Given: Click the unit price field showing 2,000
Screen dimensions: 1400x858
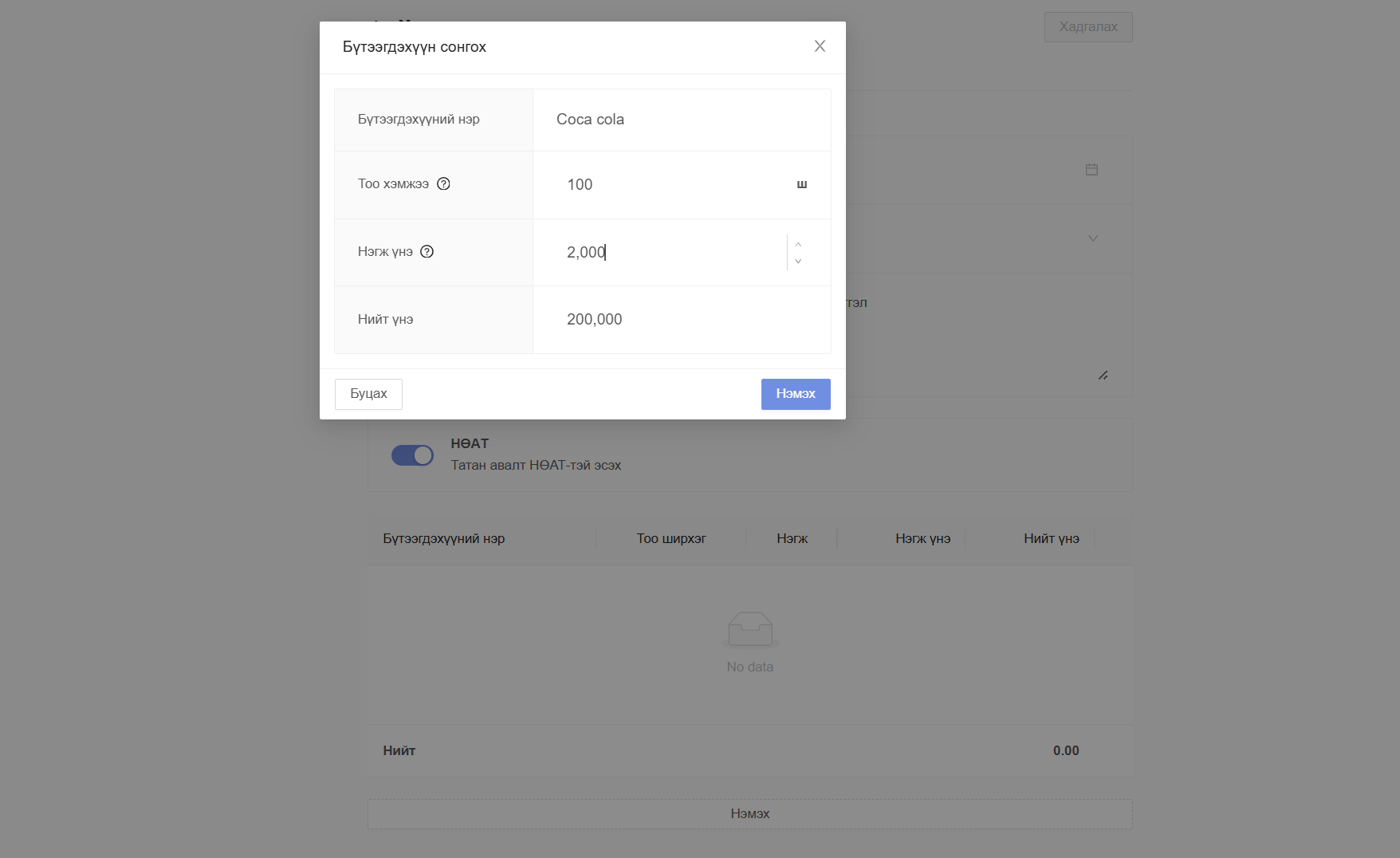Looking at the screenshot, I should point(670,253).
